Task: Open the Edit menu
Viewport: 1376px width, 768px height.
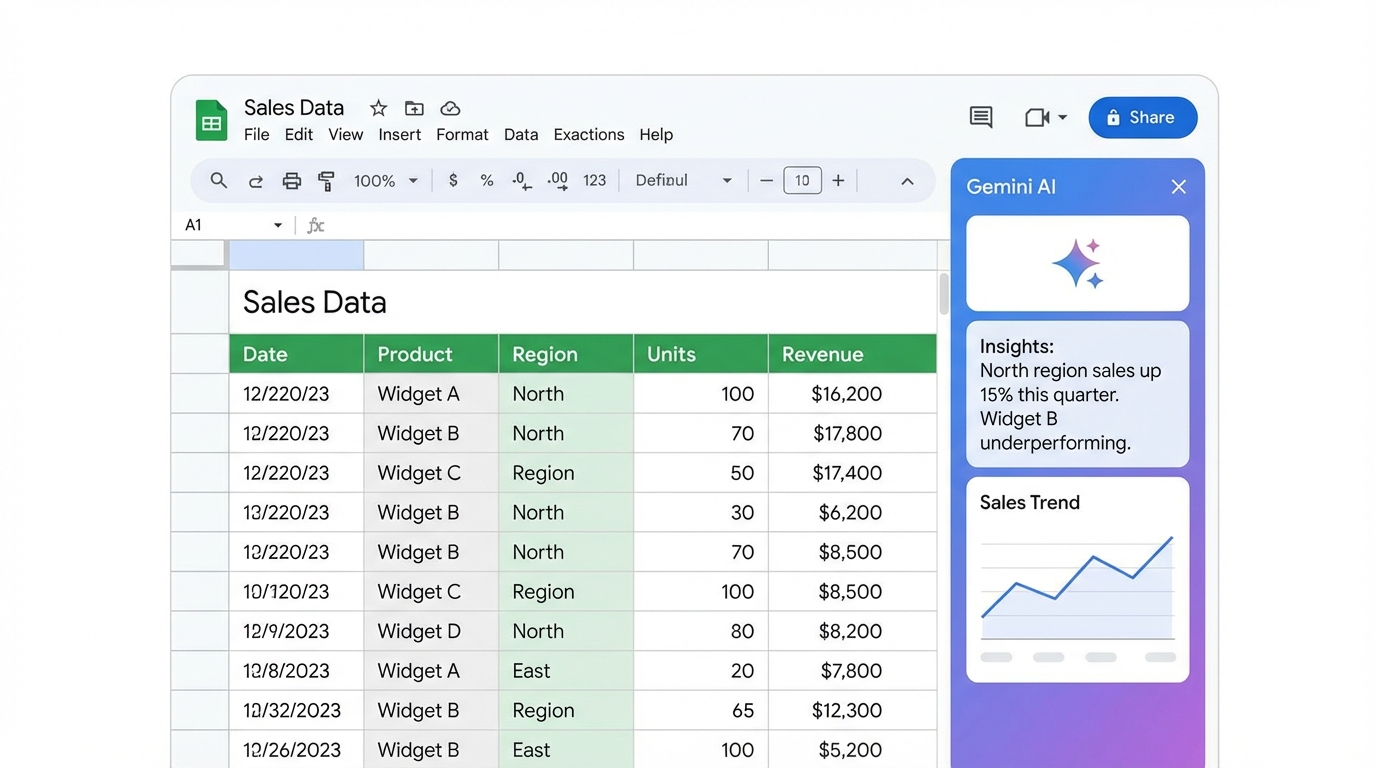Action: coord(299,134)
